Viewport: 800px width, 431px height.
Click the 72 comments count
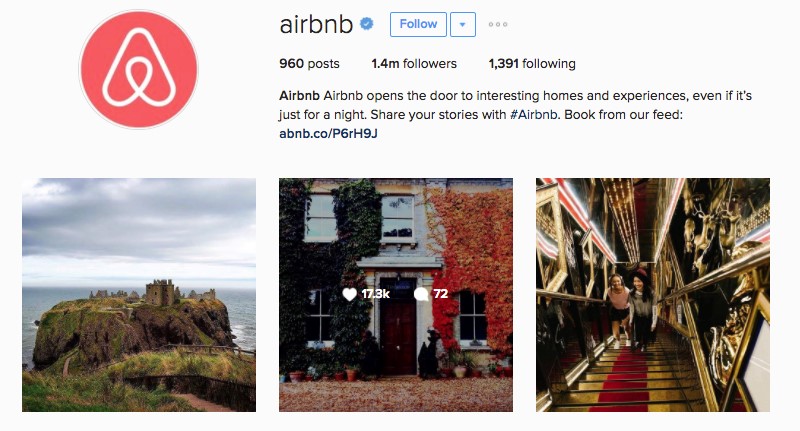(x=441, y=294)
